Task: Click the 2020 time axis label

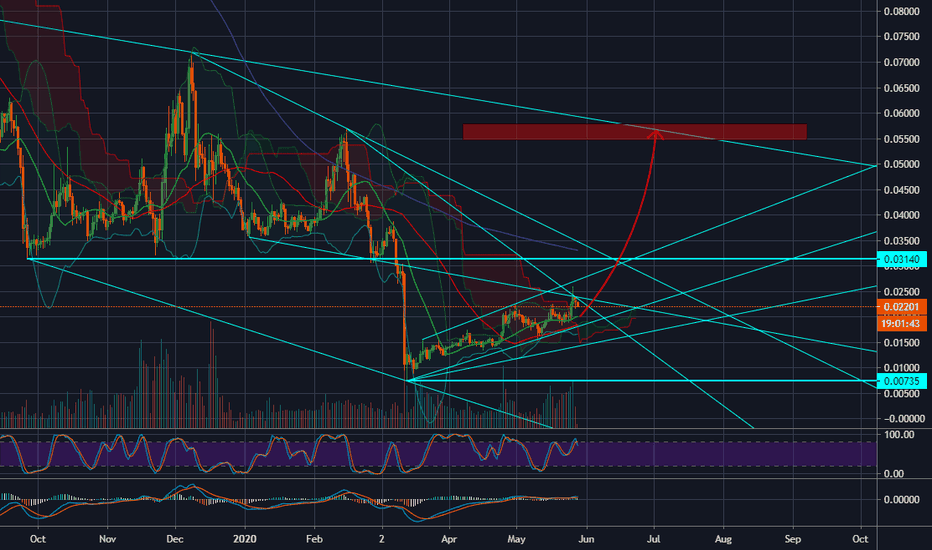Action: click(x=245, y=539)
